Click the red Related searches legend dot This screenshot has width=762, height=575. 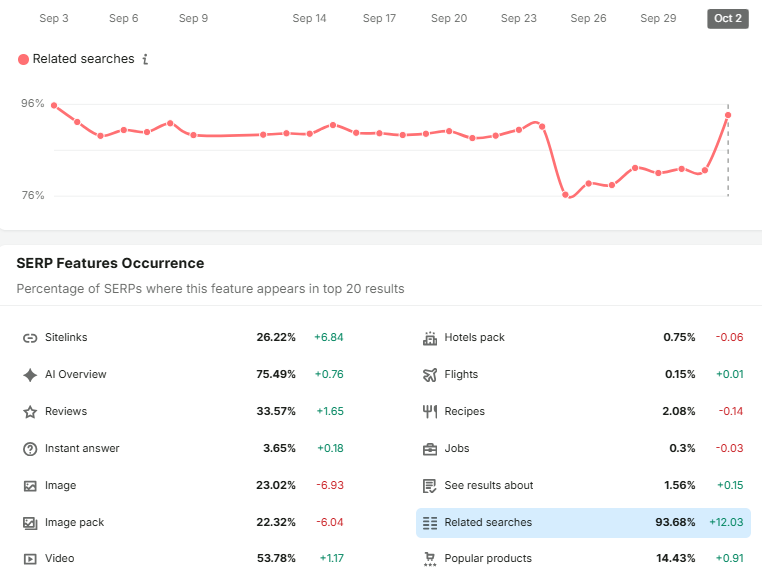(x=23, y=59)
